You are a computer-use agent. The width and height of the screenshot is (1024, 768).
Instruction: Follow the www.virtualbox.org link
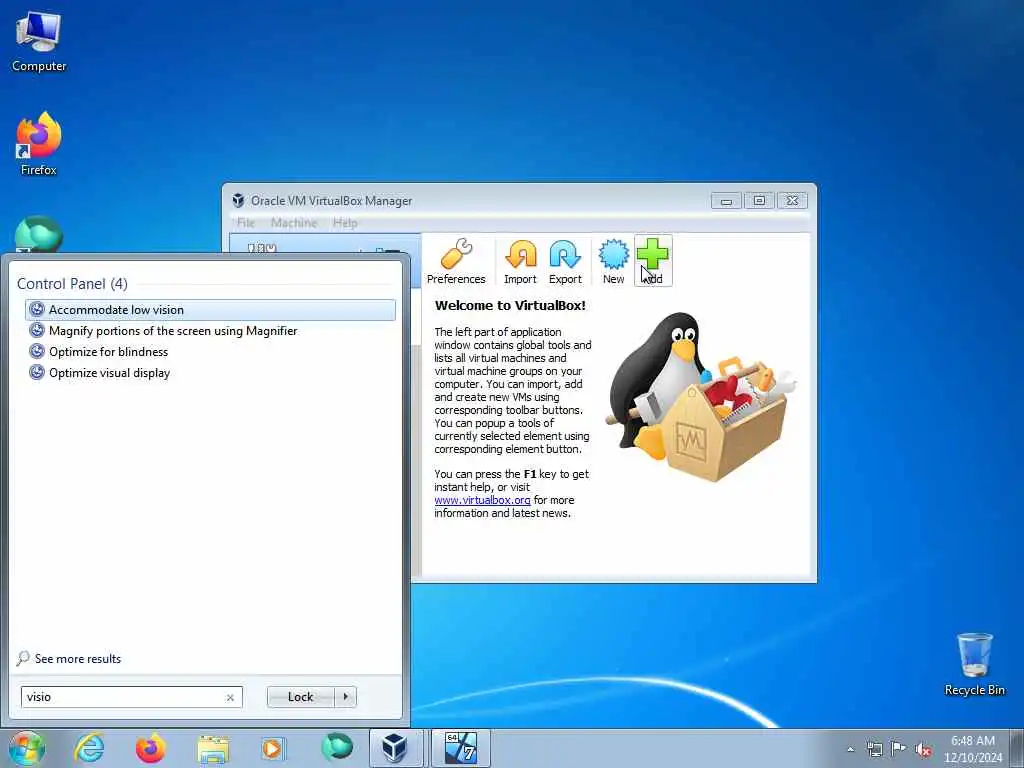[482, 500]
